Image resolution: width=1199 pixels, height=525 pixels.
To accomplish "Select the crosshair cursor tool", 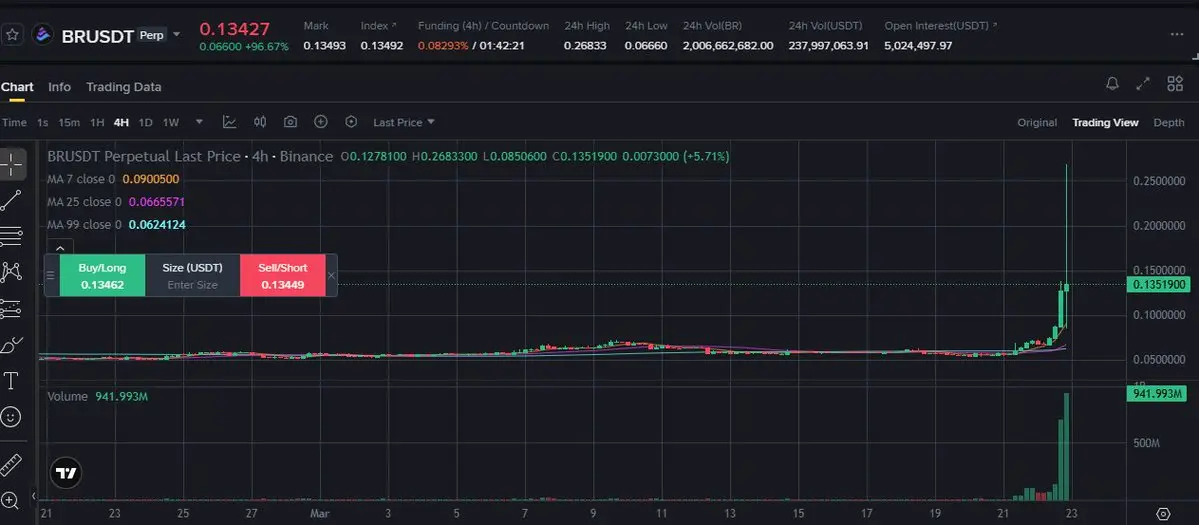I will [x=11, y=163].
